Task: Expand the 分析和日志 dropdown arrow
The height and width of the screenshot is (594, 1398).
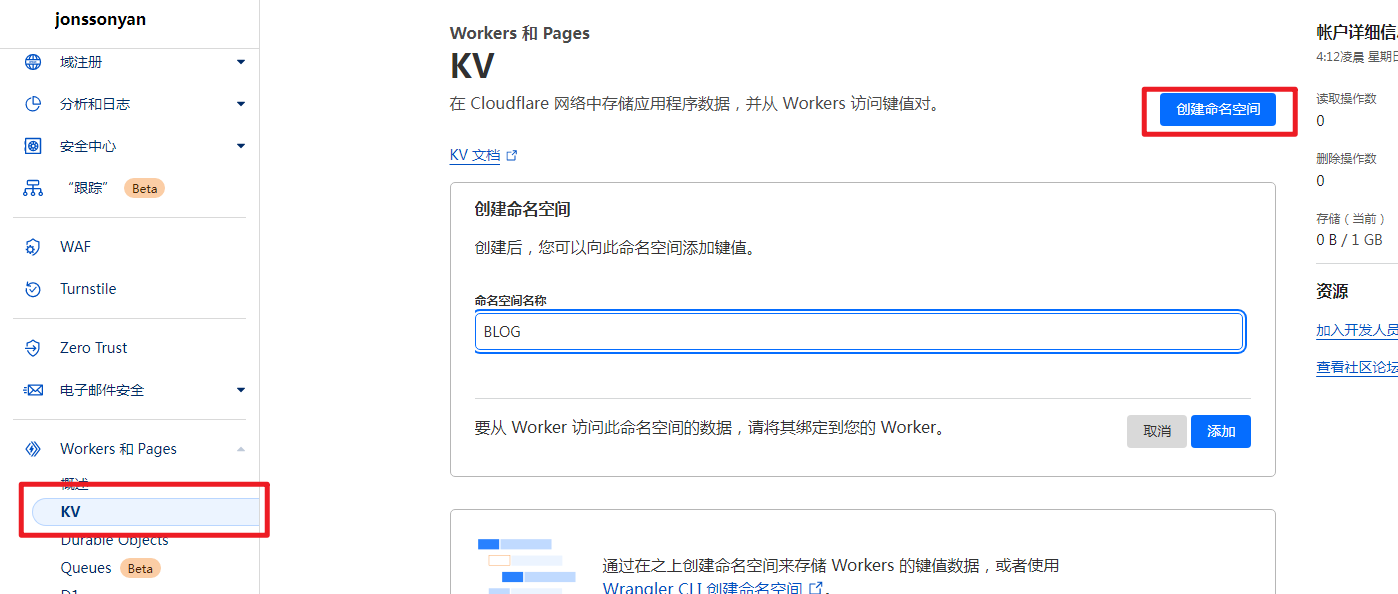Action: coord(241,104)
